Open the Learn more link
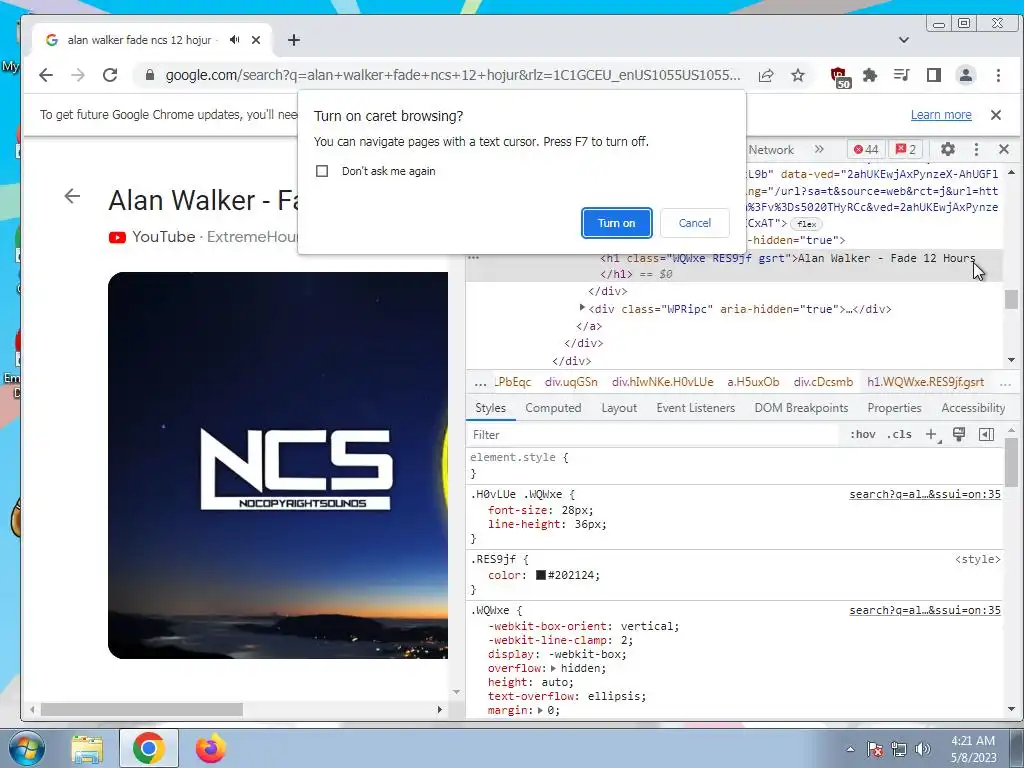The height and width of the screenshot is (768, 1024). pyautogui.click(x=941, y=115)
